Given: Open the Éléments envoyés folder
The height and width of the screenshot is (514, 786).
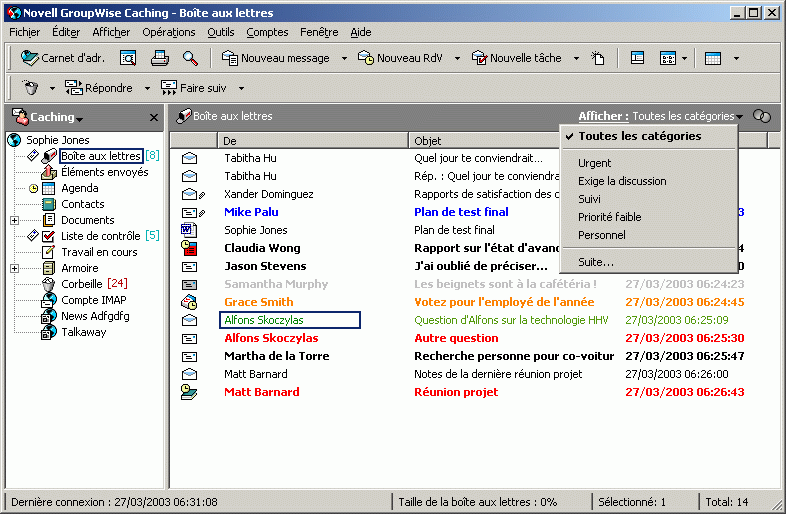Looking at the screenshot, I should 105,172.
